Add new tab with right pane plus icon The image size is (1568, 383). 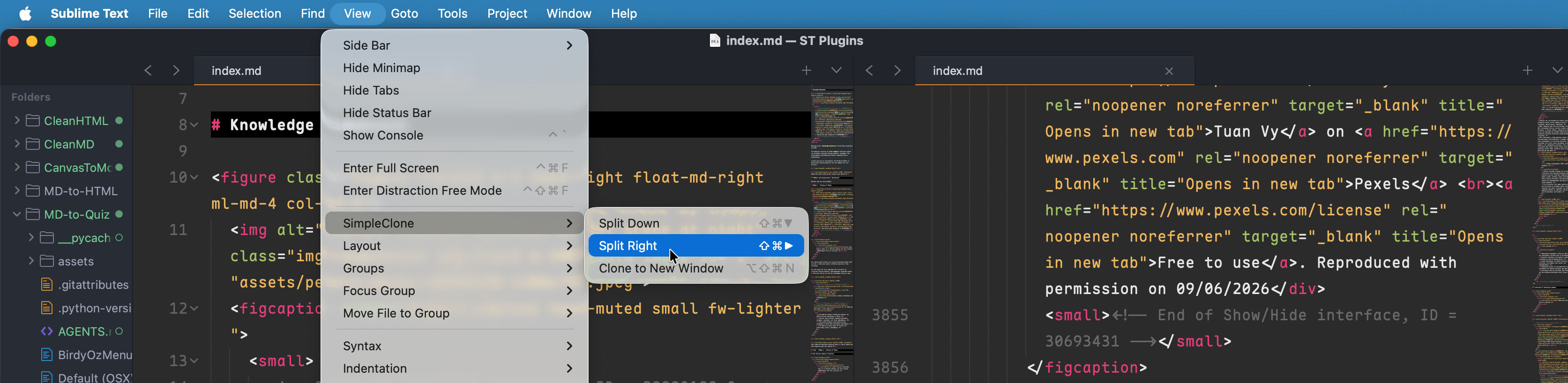click(x=1527, y=71)
